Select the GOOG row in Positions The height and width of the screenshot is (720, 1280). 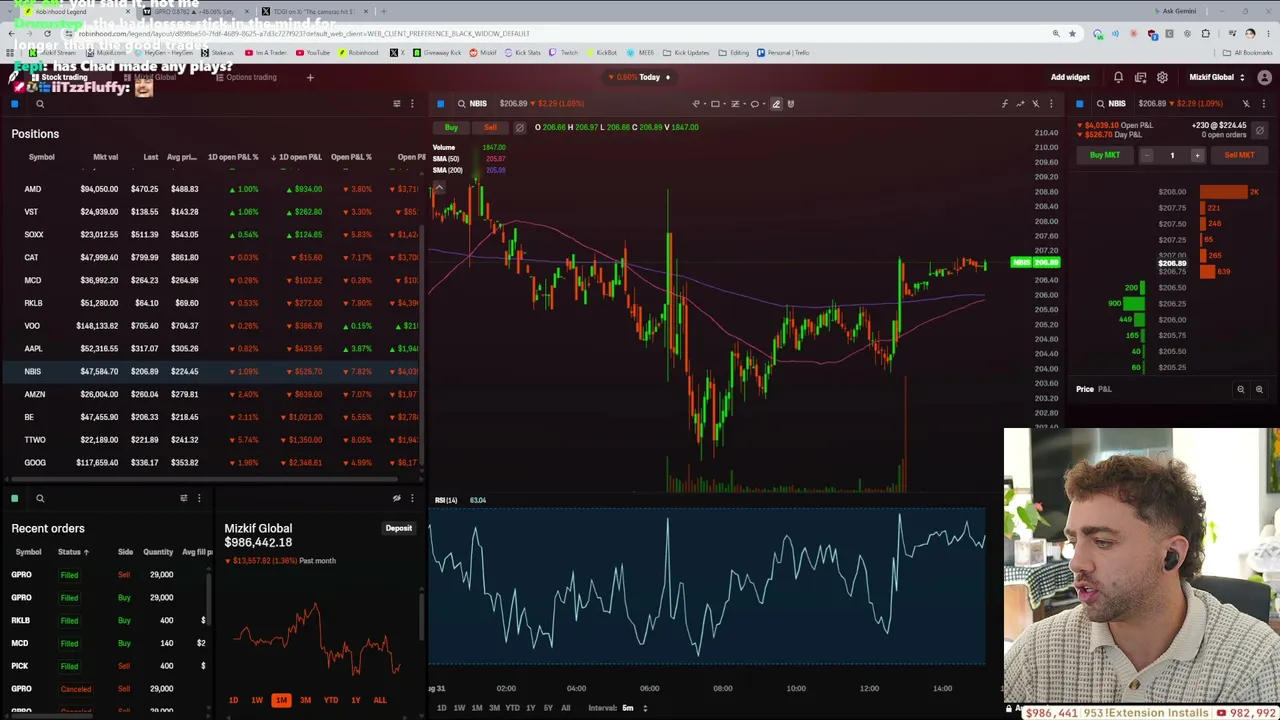[x=212, y=463]
